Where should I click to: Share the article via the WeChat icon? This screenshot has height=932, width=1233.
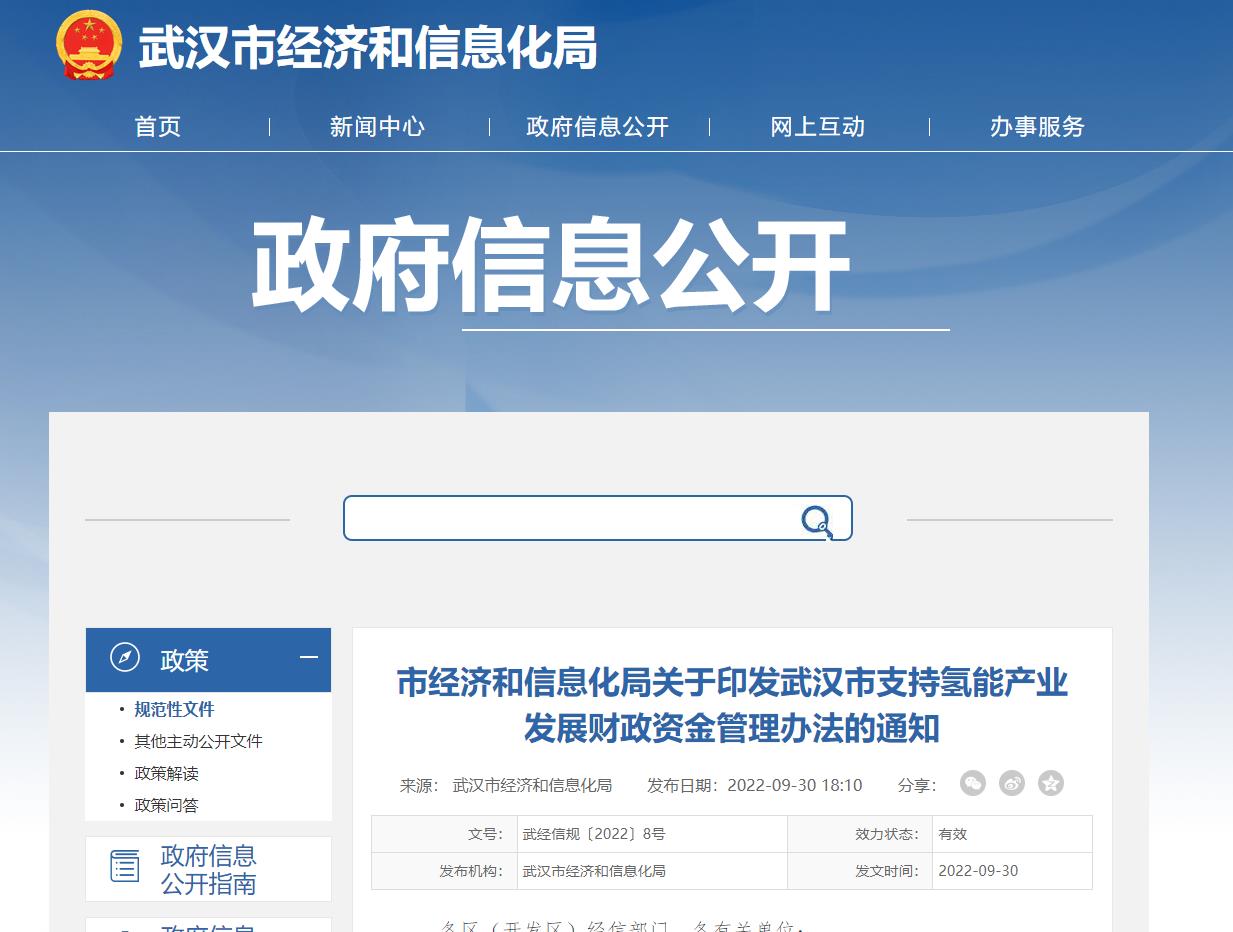pos(972,783)
